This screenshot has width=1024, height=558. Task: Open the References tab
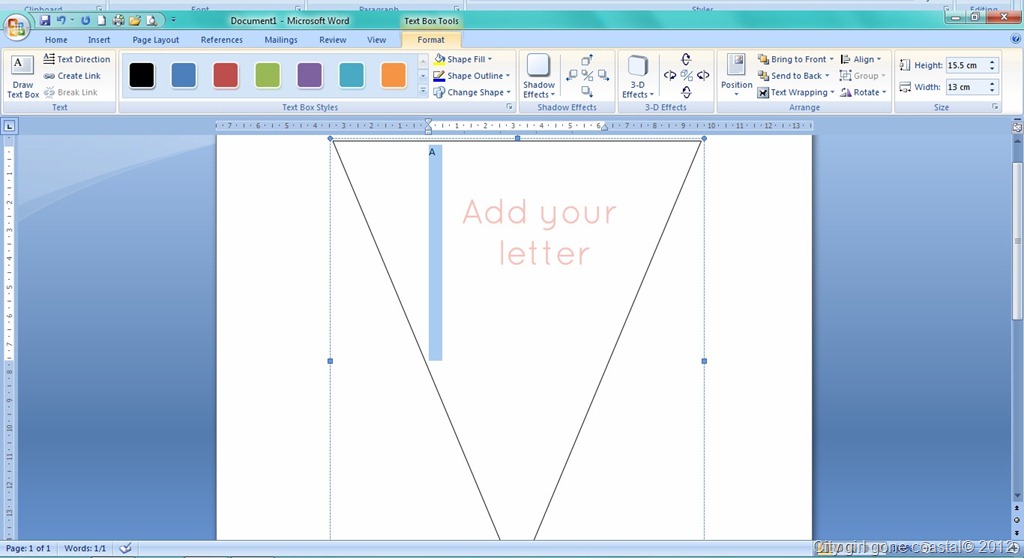pyautogui.click(x=221, y=40)
